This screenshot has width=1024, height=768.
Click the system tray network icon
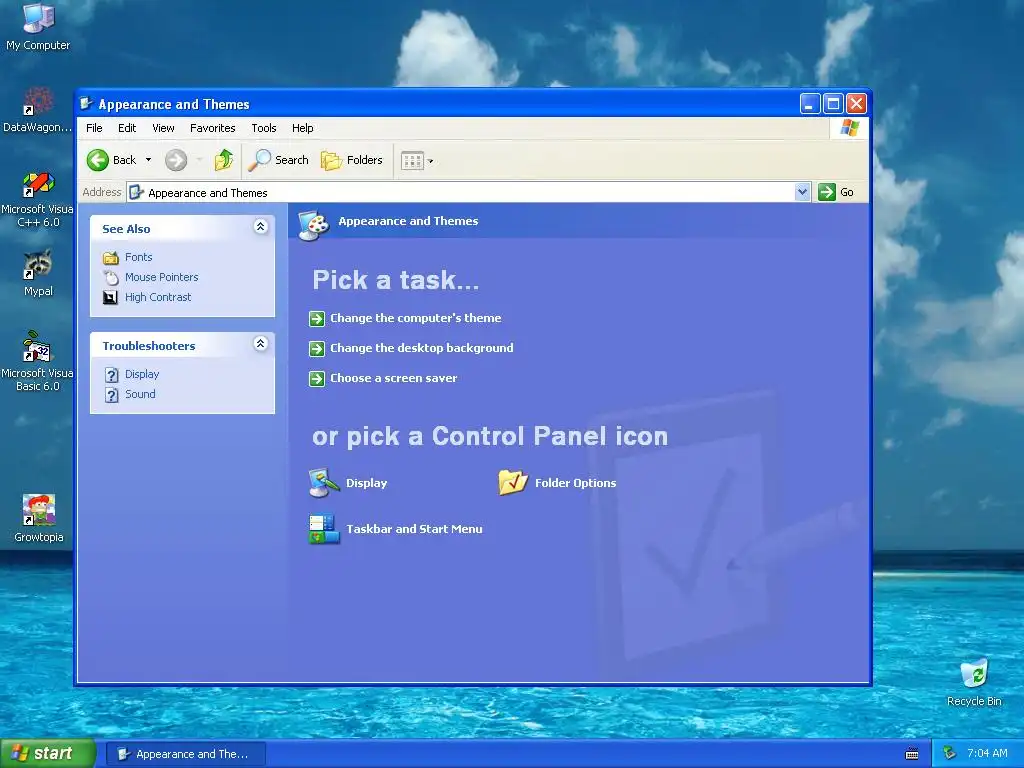tap(949, 753)
